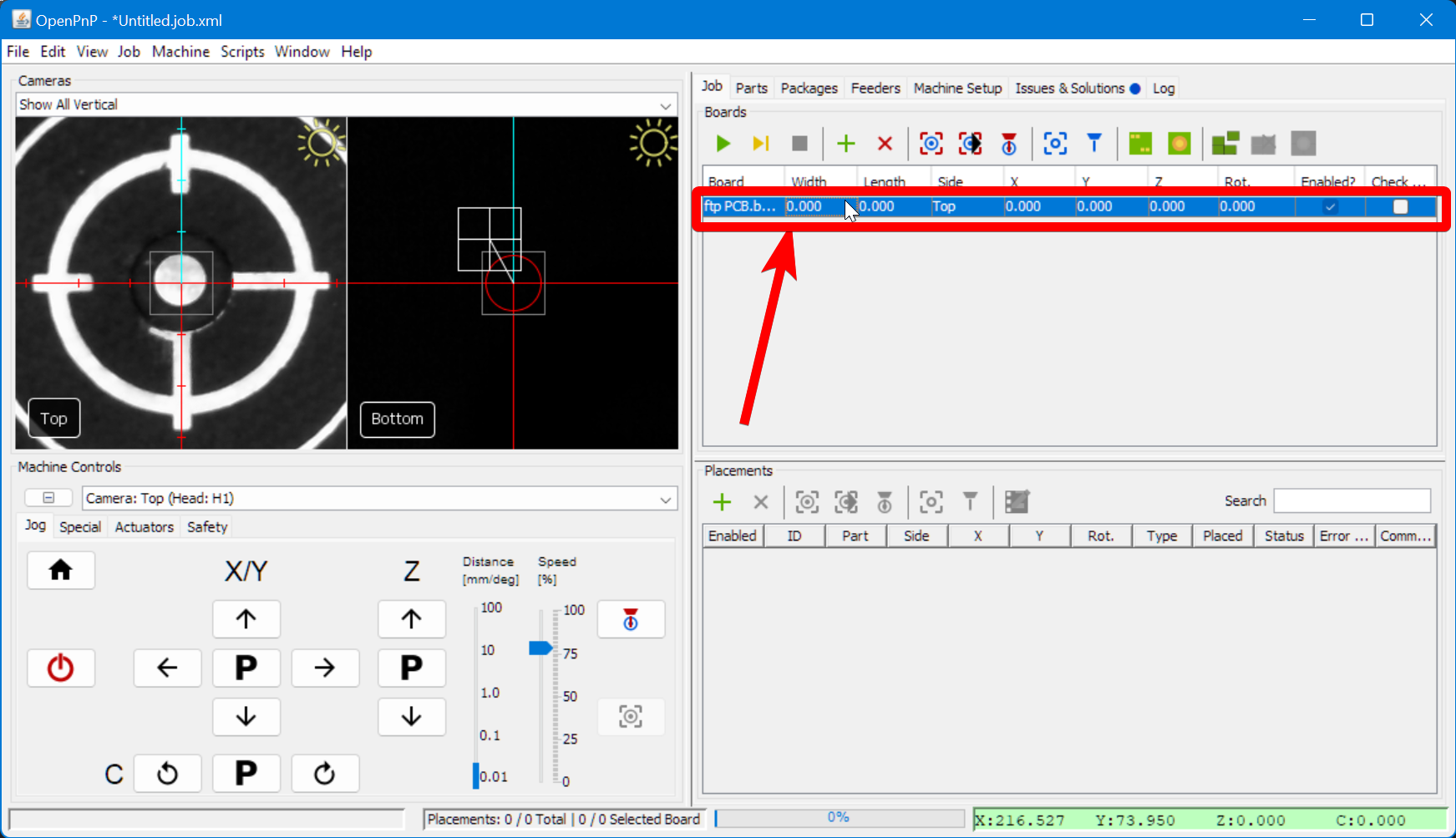Switch to the Issues & Solutions tab
This screenshot has width=1456, height=838.
[x=1070, y=88]
